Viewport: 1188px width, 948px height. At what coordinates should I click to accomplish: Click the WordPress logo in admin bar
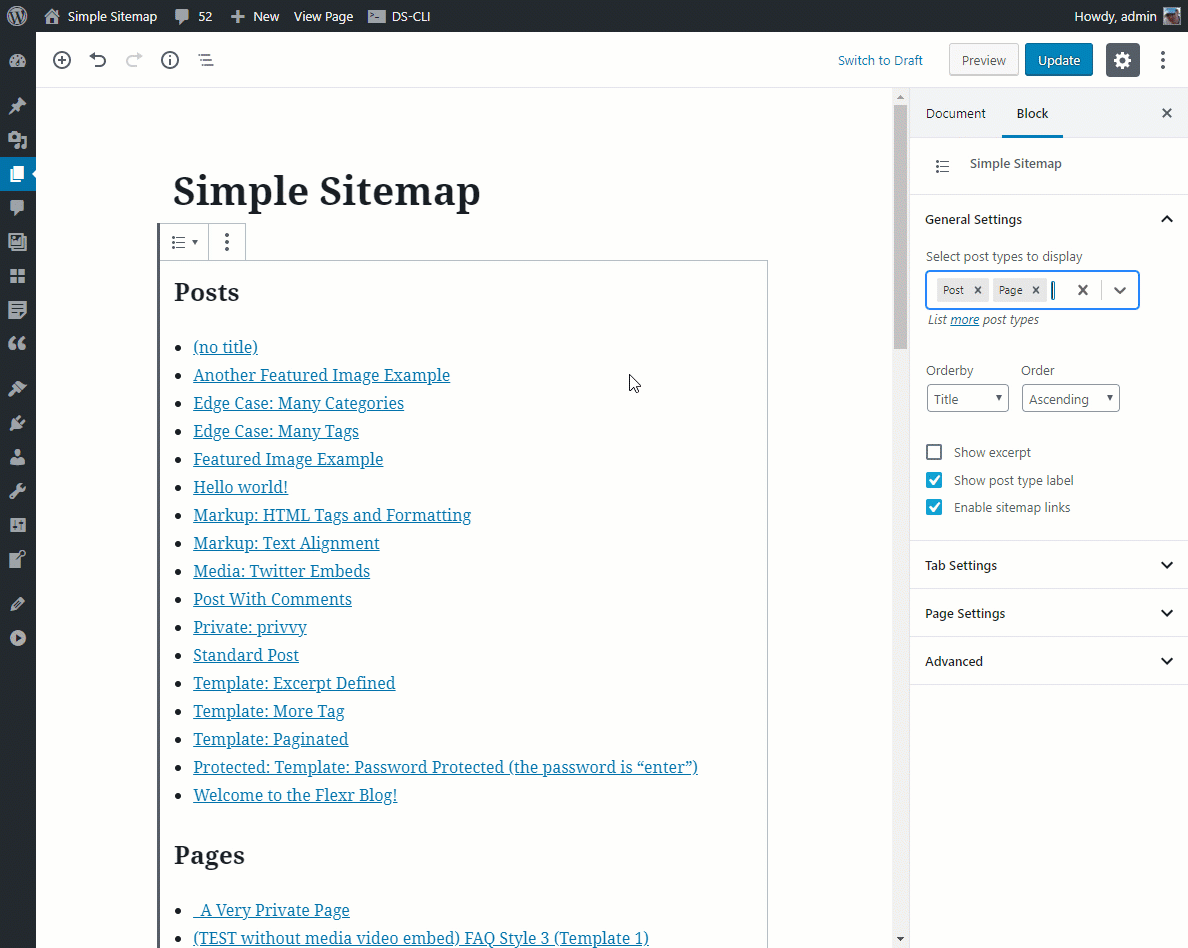tap(17, 16)
